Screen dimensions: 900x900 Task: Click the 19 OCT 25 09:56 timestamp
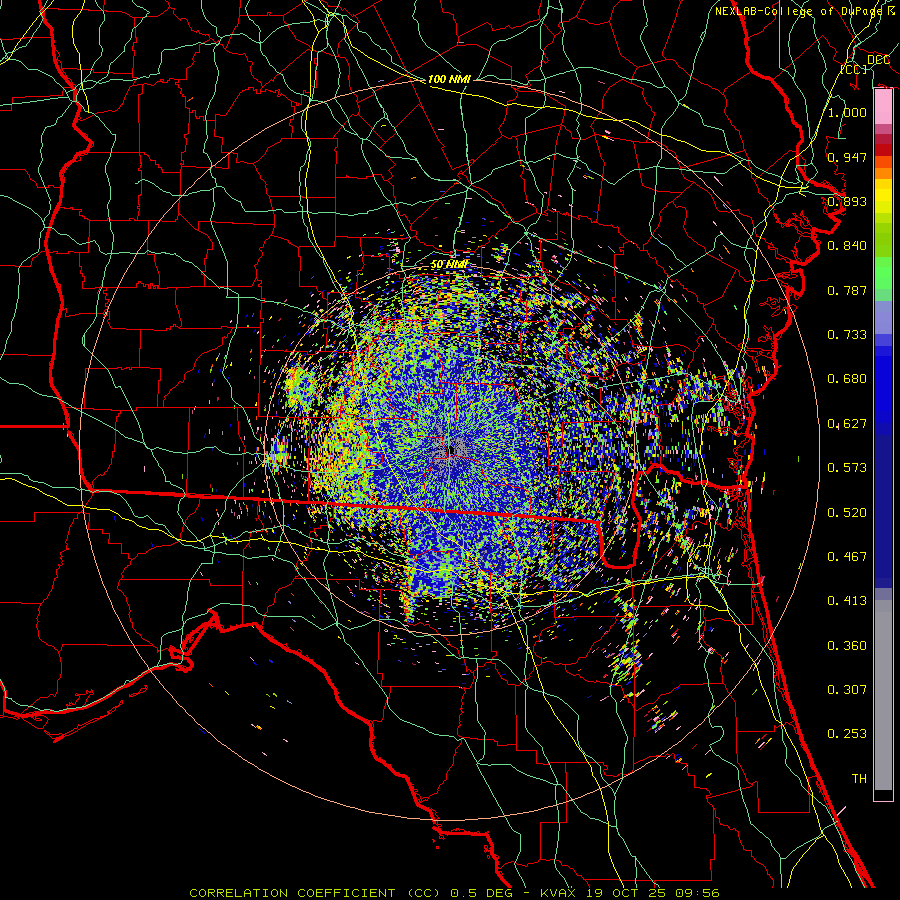[651, 893]
